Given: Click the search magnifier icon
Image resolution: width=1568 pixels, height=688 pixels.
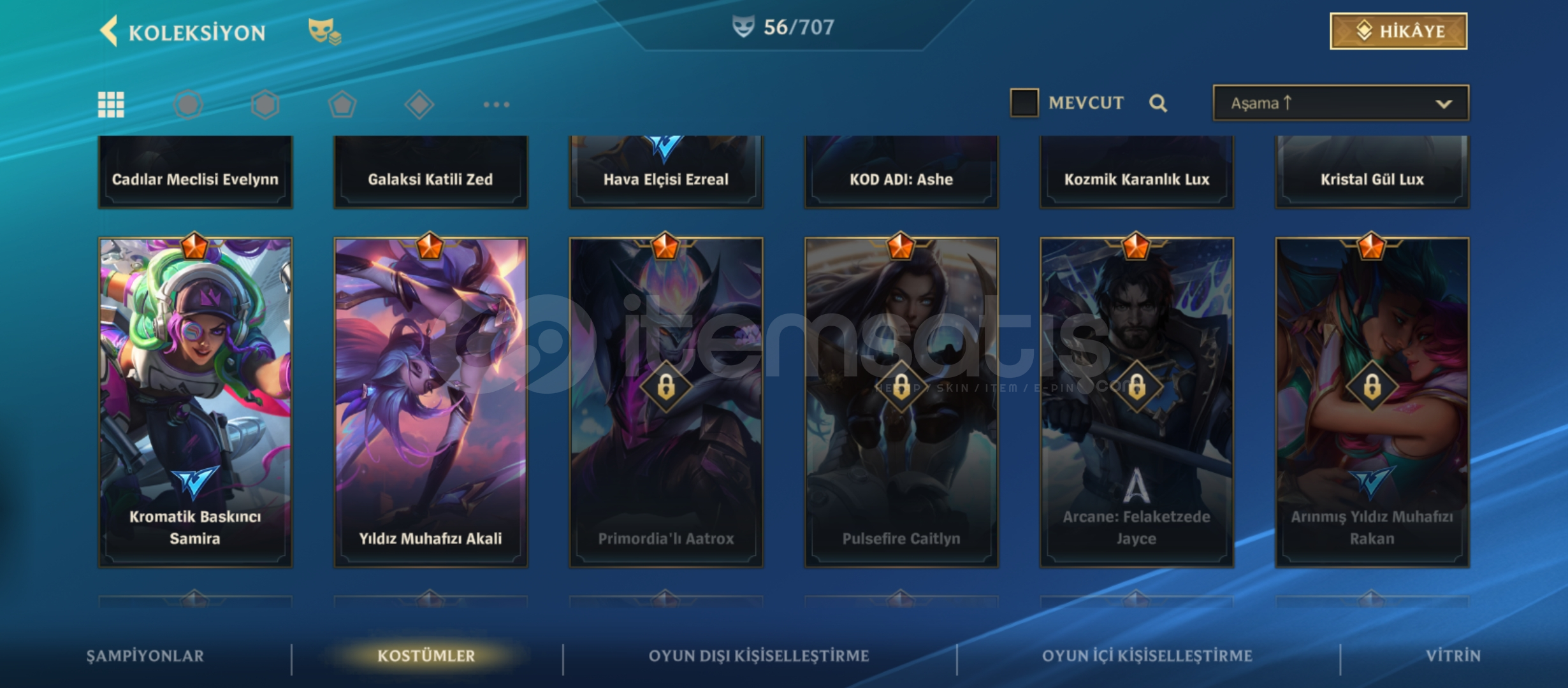Looking at the screenshot, I should click(x=1158, y=103).
